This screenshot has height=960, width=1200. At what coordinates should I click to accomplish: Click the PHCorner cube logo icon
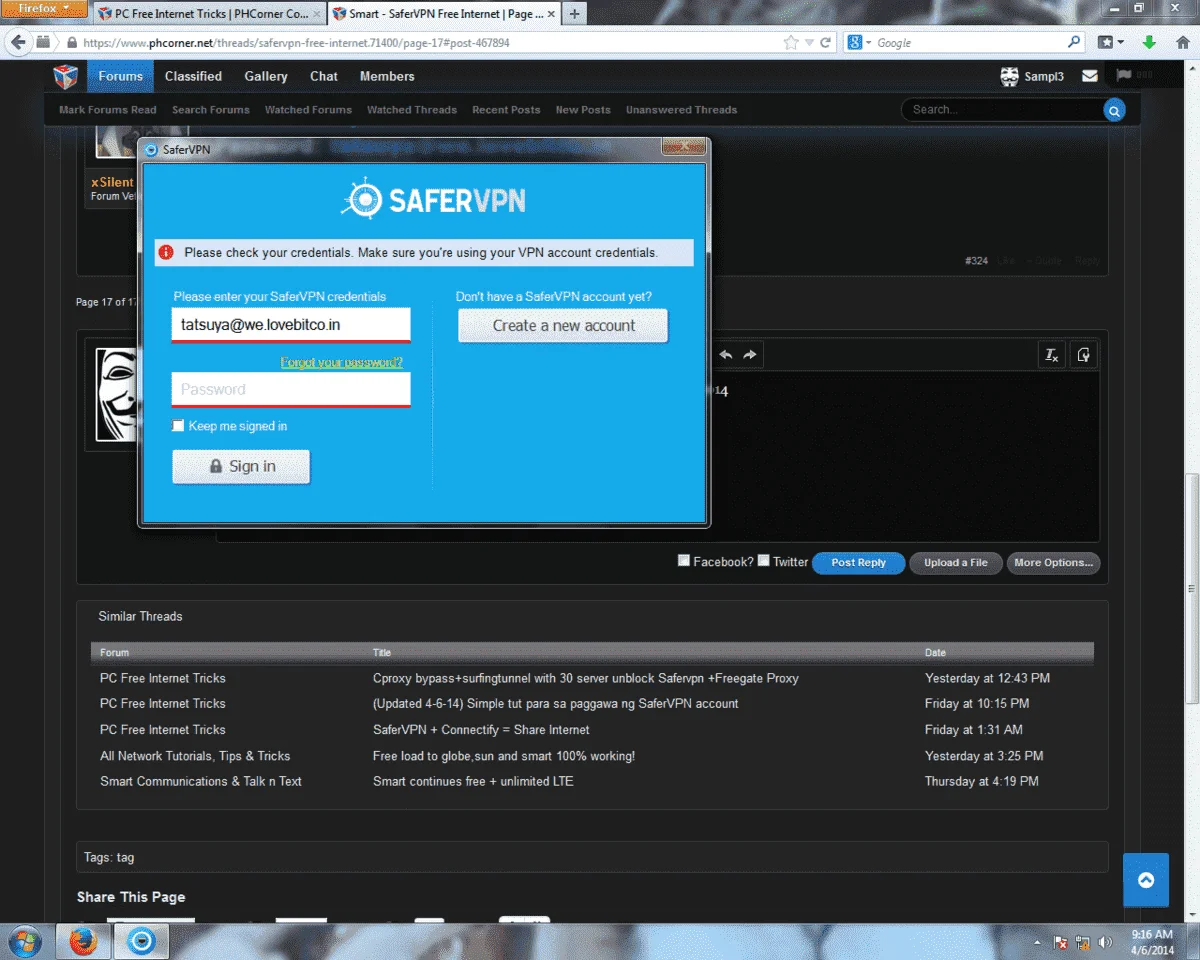point(65,77)
